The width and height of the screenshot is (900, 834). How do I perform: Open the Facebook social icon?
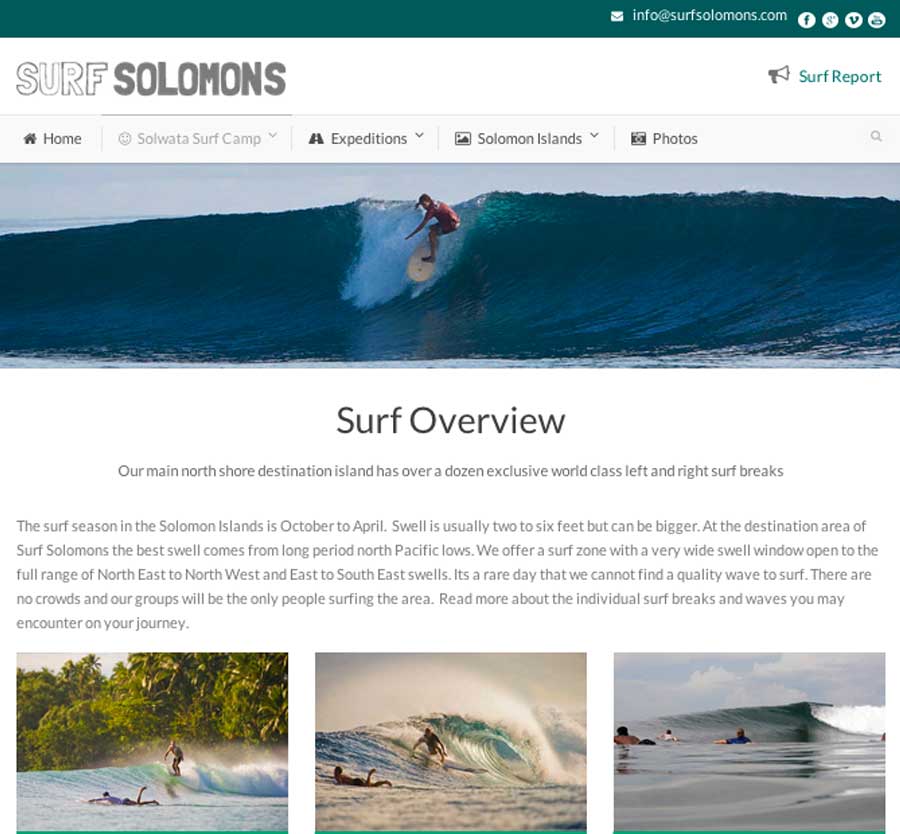[x=806, y=20]
